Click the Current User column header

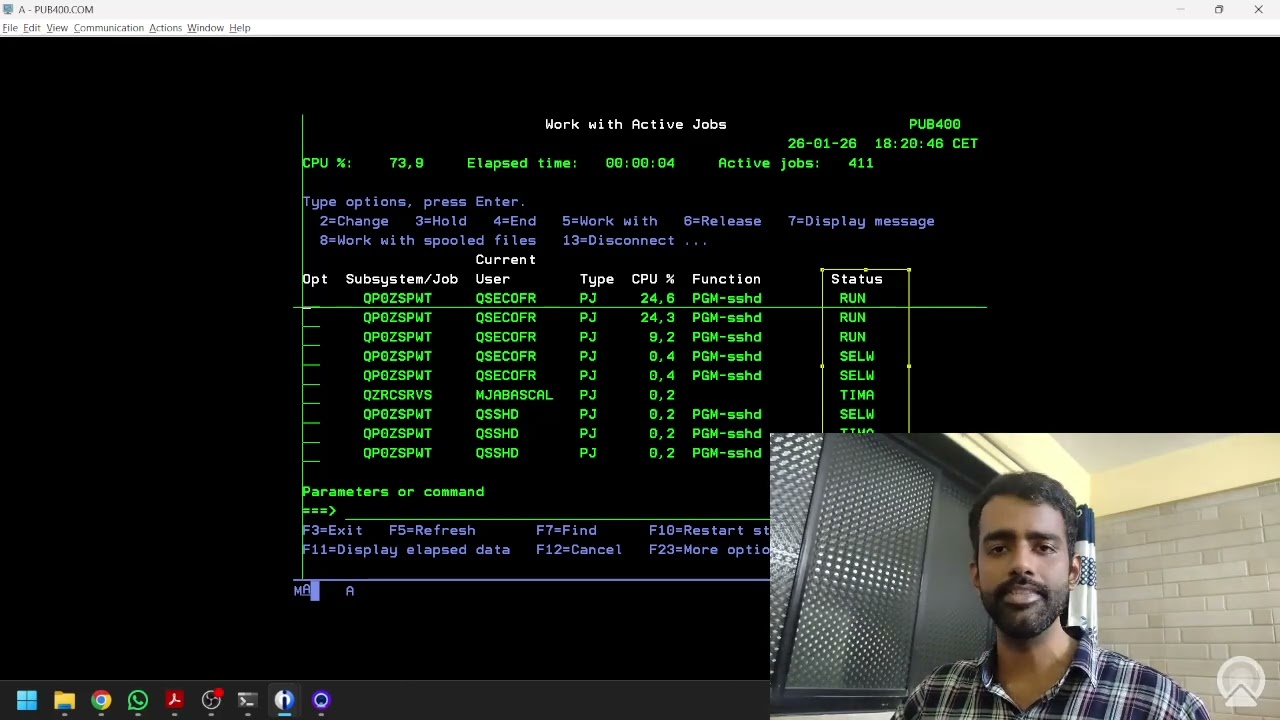505,269
